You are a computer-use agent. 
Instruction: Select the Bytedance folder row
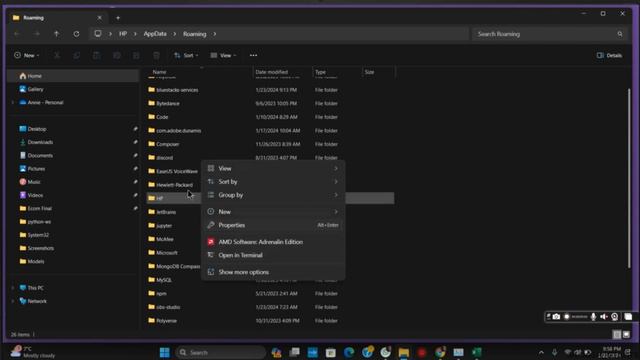(x=270, y=103)
